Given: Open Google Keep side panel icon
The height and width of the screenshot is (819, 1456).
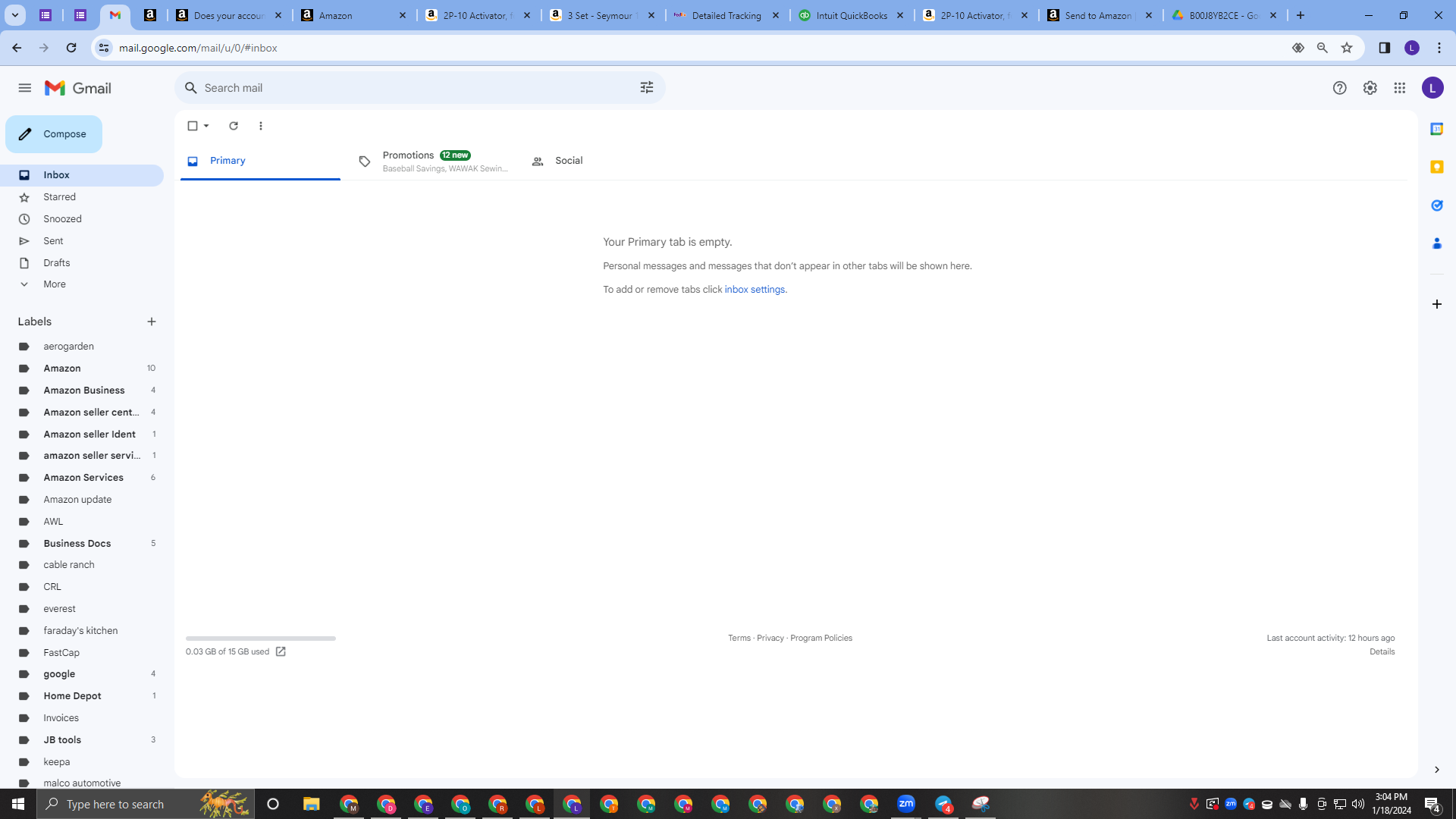Looking at the screenshot, I should [1436, 167].
